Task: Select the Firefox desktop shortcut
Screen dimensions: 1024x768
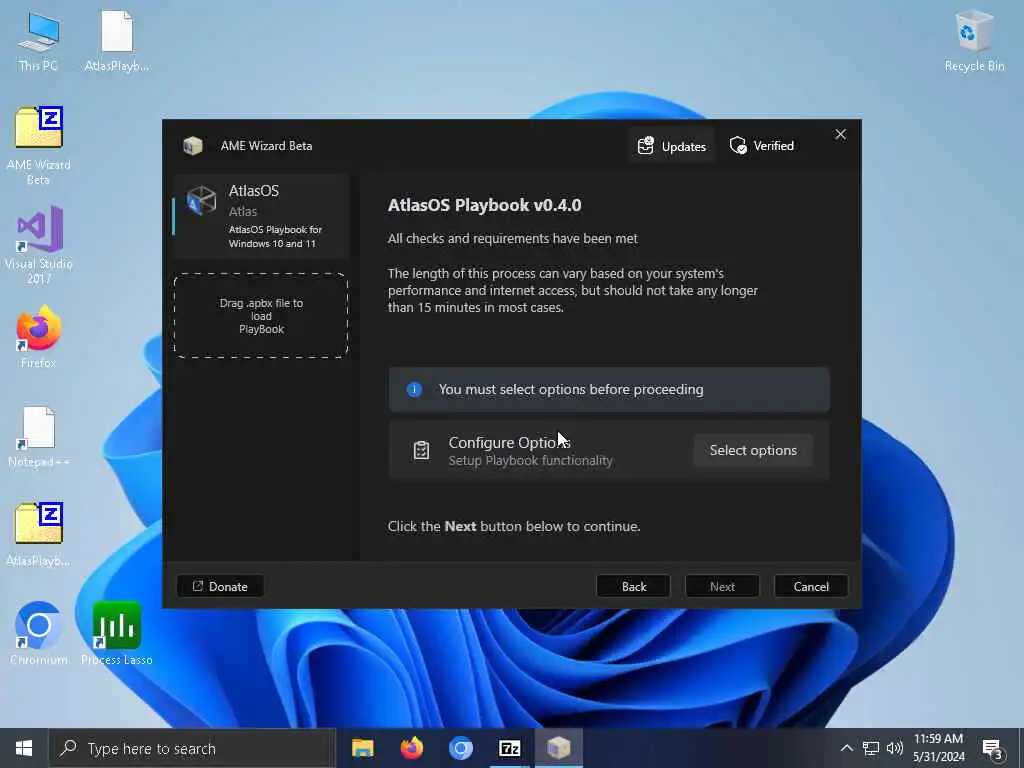Action: [39, 337]
